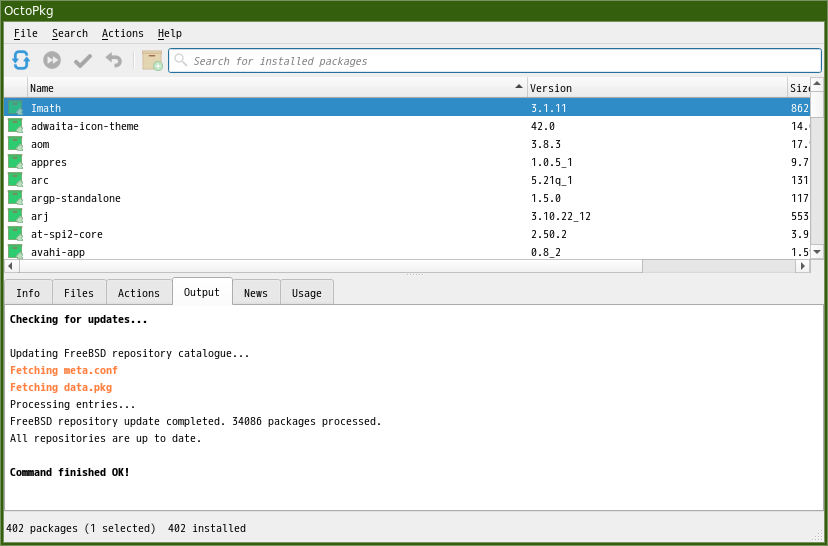
Task: Select the argp-standalone package name
Action: point(76,198)
